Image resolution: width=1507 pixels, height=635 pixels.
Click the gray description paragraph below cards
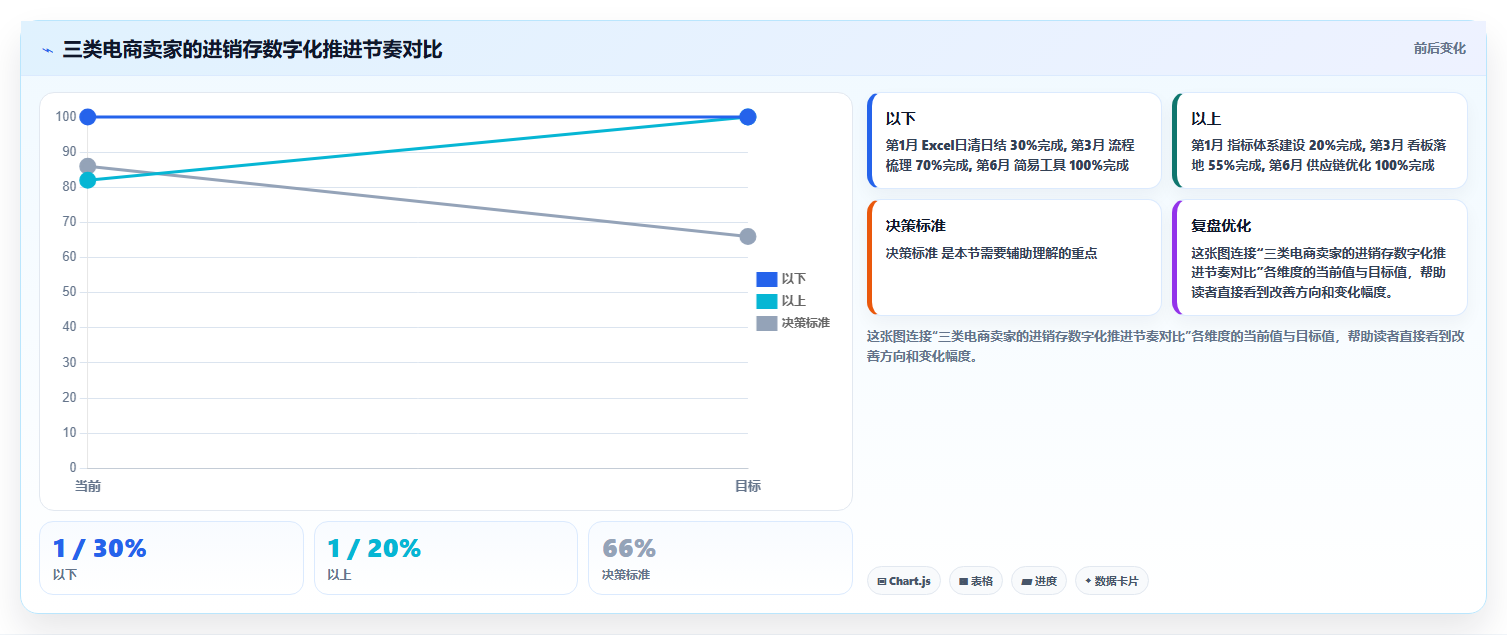coord(1166,346)
